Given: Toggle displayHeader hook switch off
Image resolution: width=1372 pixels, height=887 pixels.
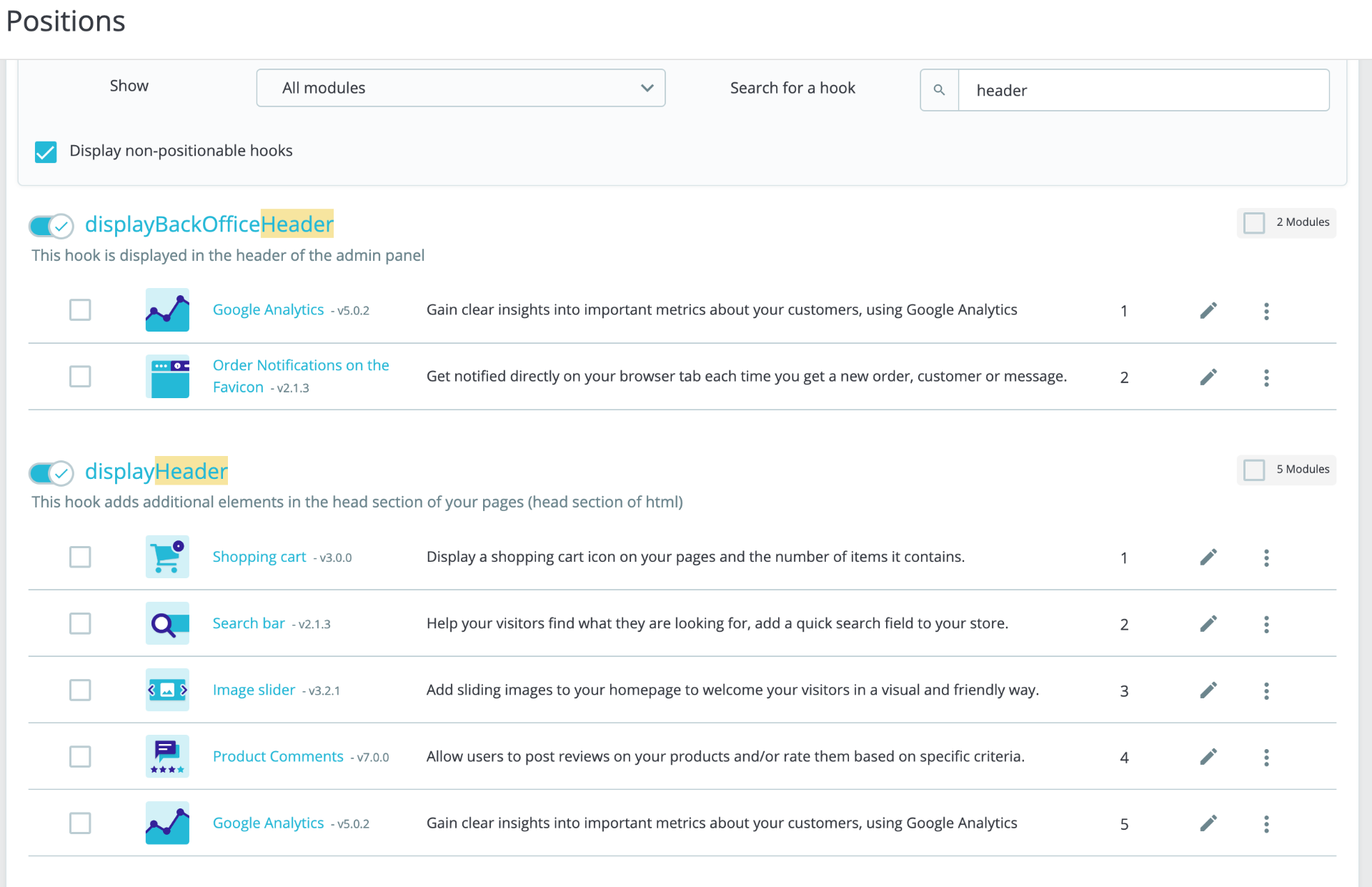Looking at the screenshot, I should (51, 472).
